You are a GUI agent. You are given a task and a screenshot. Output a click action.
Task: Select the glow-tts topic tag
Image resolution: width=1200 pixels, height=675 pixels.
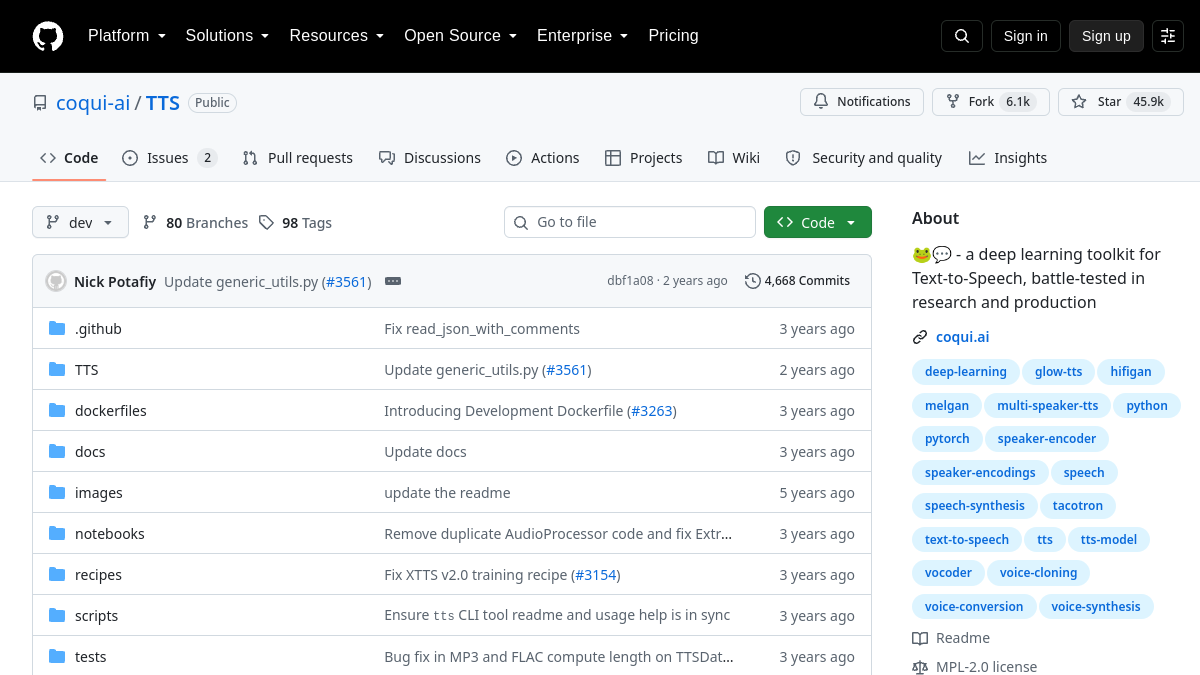(1058, 372)
